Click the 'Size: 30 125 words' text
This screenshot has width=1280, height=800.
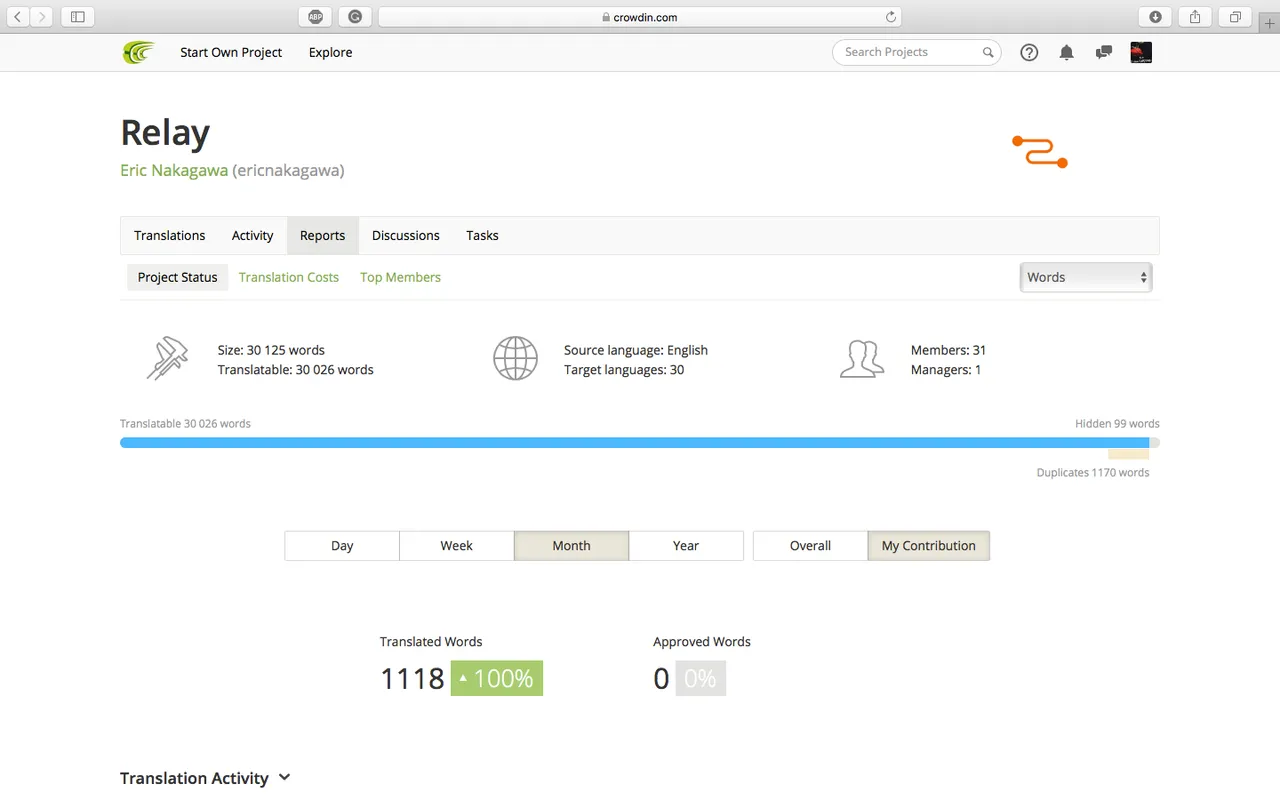[271, 350]
